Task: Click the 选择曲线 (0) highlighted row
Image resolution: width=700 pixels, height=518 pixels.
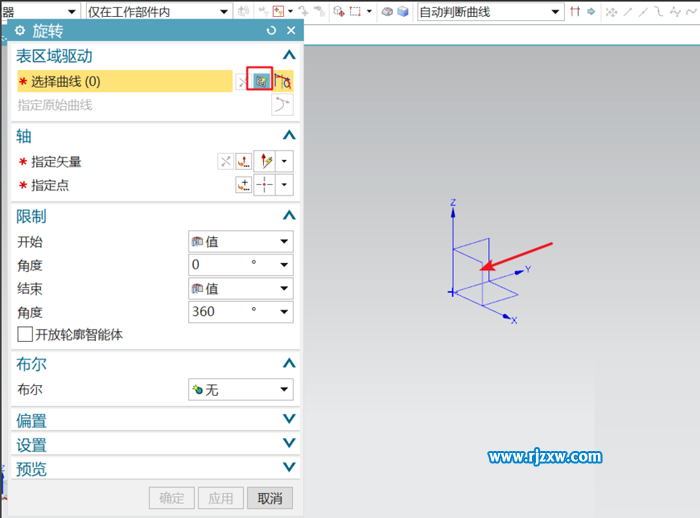Action: click(125, 81)
